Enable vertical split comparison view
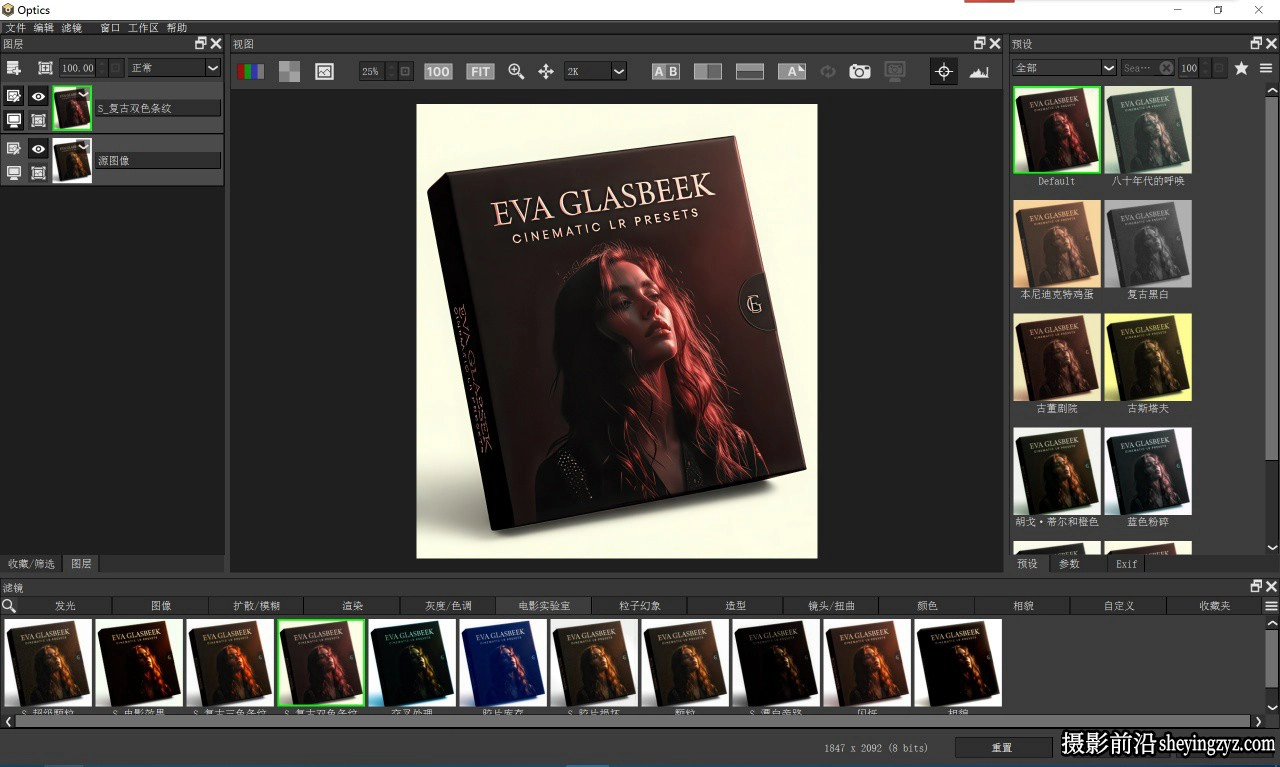Viewport: 1280px width, 767px height. pos(708,71)
